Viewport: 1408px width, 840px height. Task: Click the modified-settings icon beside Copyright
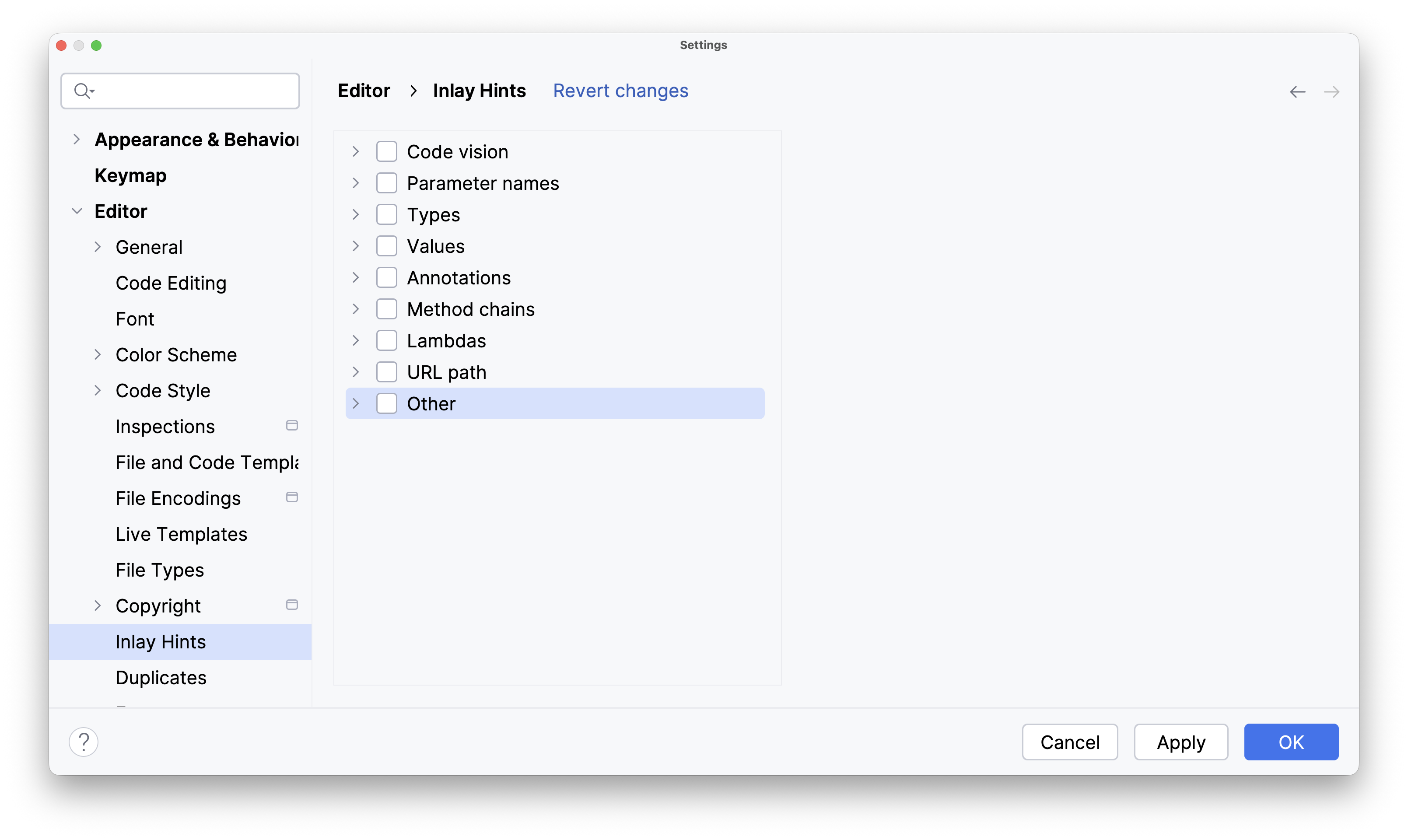(292, 605)
